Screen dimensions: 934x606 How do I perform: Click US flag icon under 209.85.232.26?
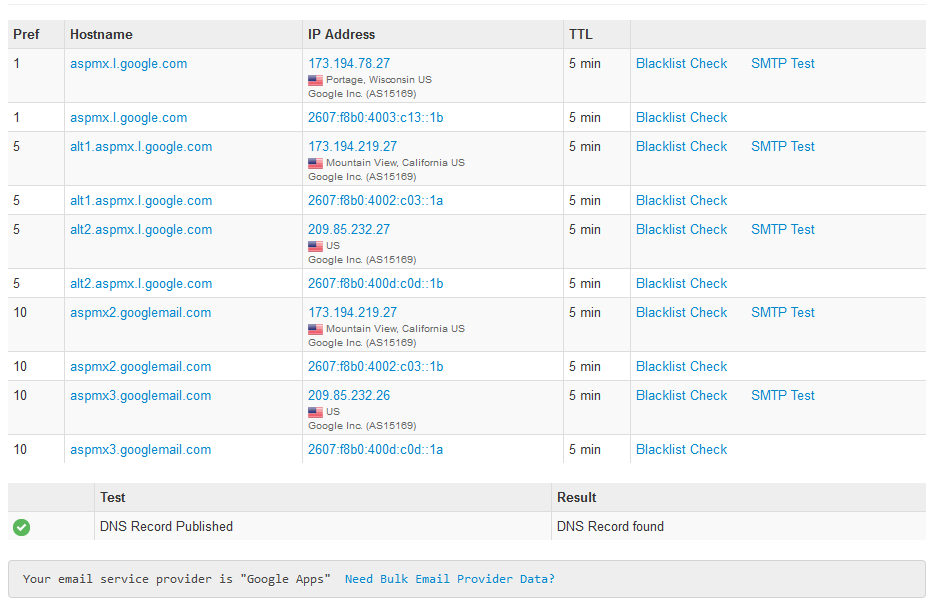click(x=315, y=412)
